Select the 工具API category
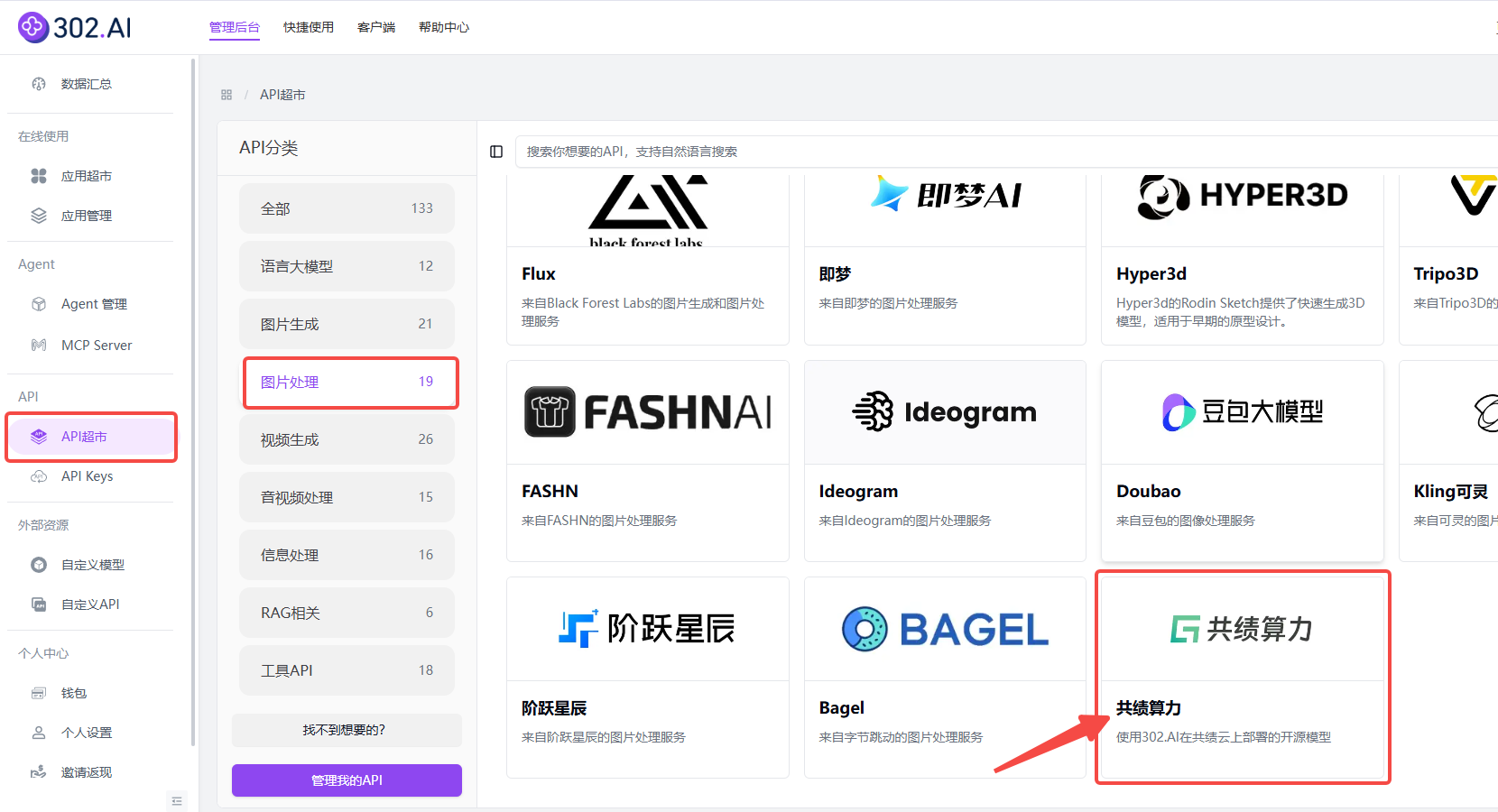 (x=347, y=670)
